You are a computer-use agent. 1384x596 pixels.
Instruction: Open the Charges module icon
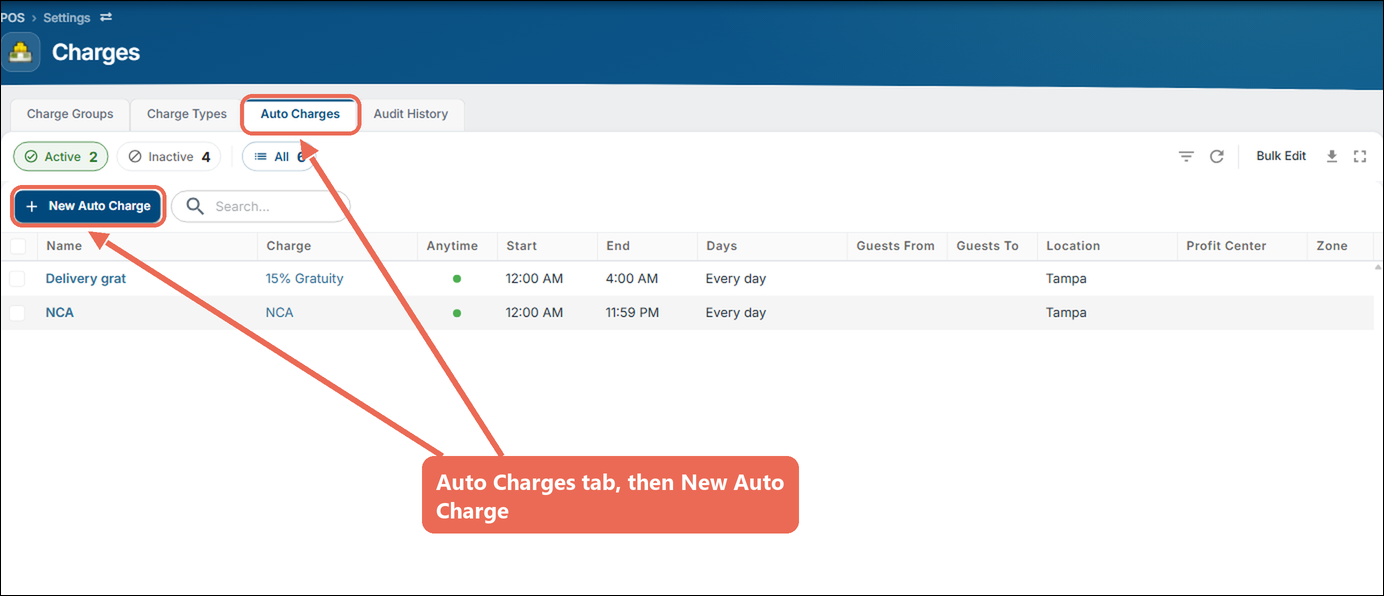[x=20, y=53]
